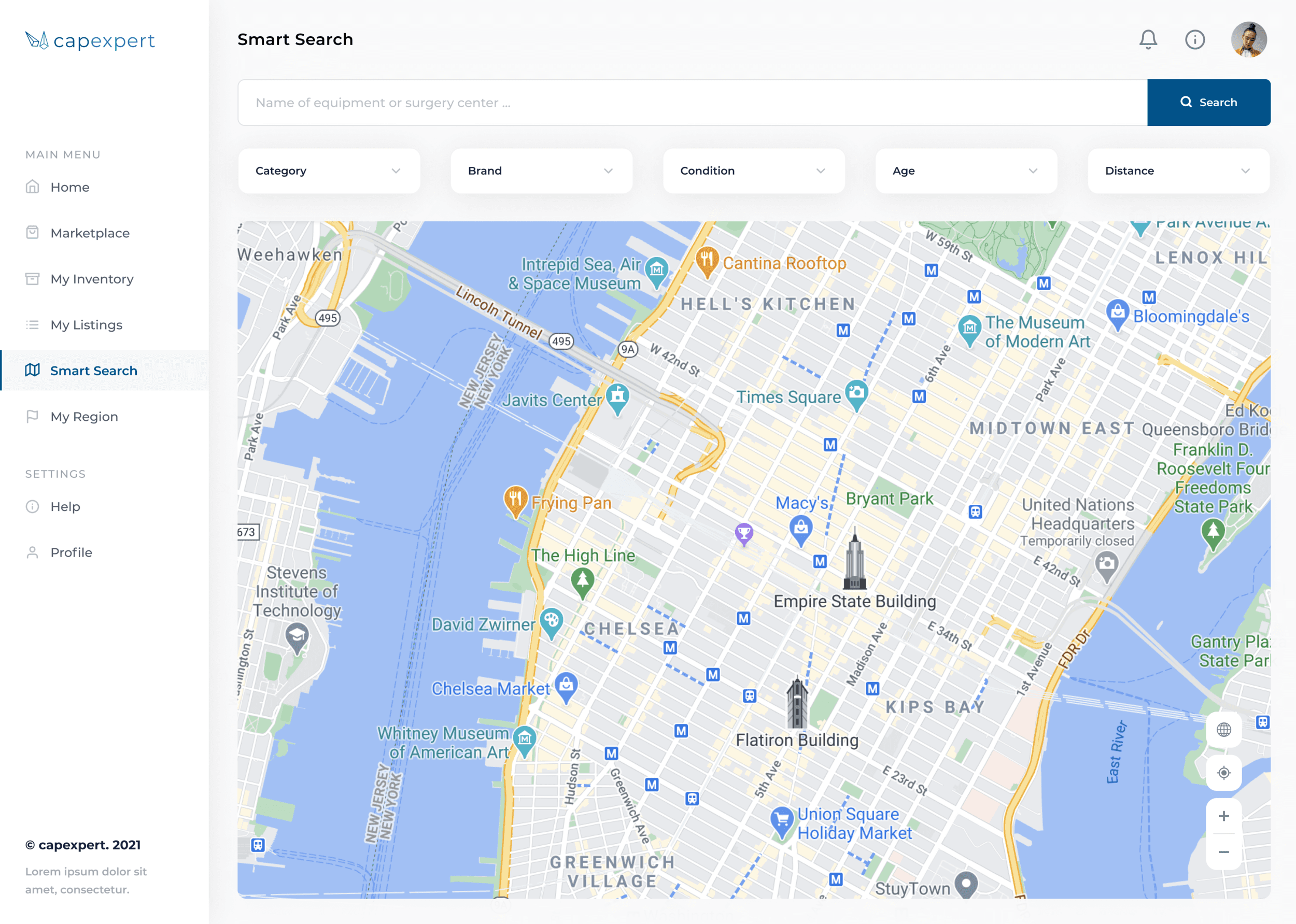Go to Marketplace in the sidebar
The width and height of the screenshot is (1296, 924).
coord(90,233)
